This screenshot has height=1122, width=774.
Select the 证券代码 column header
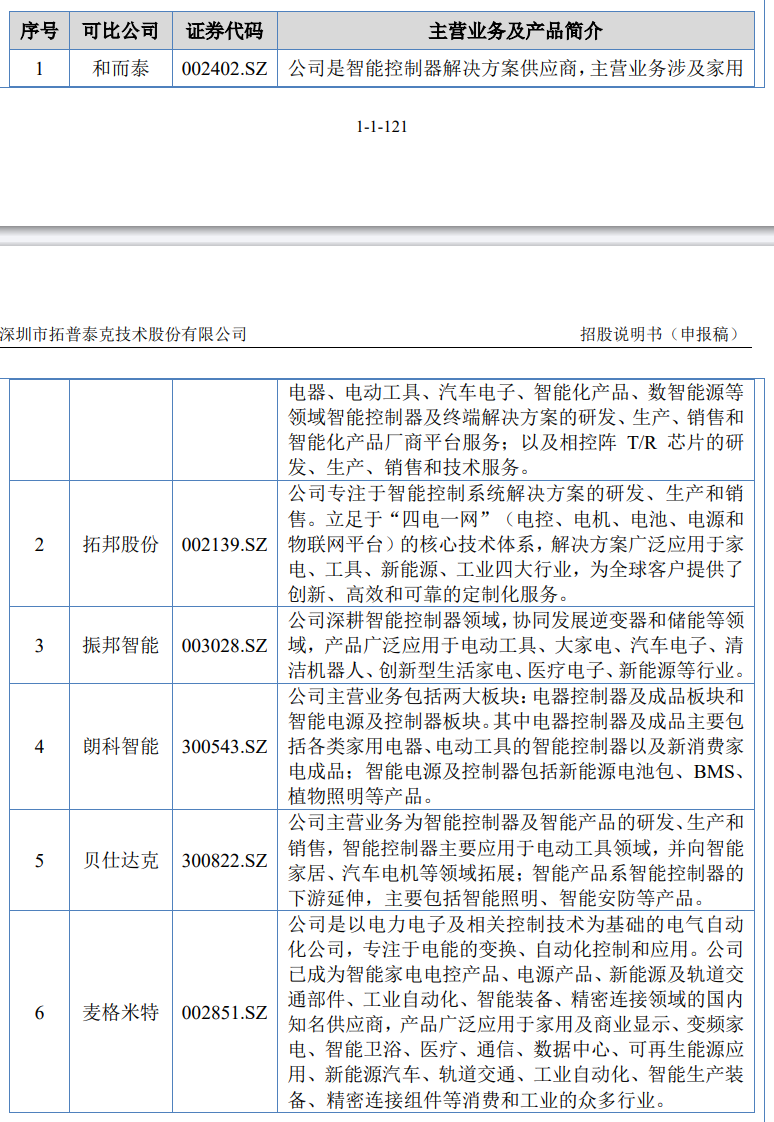click(224, 31)
